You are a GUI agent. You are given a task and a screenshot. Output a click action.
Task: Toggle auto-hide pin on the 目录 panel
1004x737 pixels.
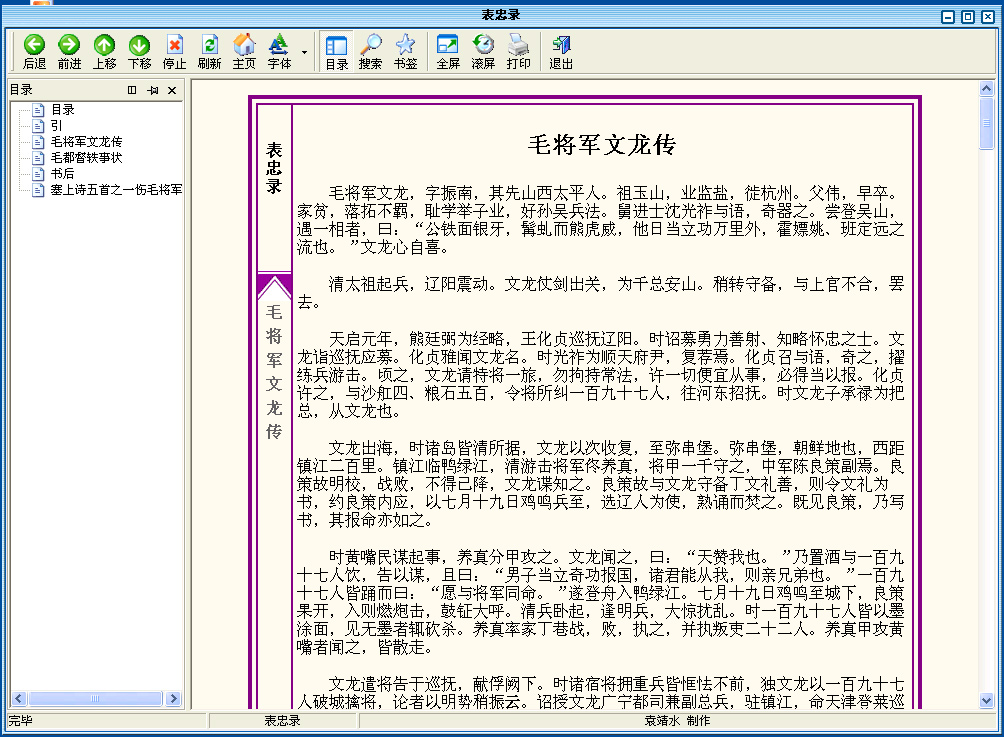coord(152,90)
